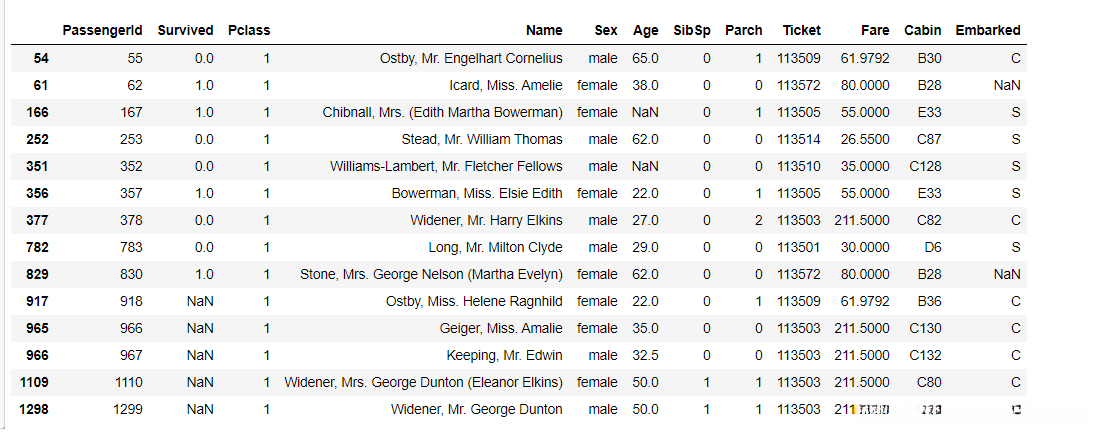The image size is (1094, 434).
Task: Click the SibSp column header
Action: coord(692,31)
